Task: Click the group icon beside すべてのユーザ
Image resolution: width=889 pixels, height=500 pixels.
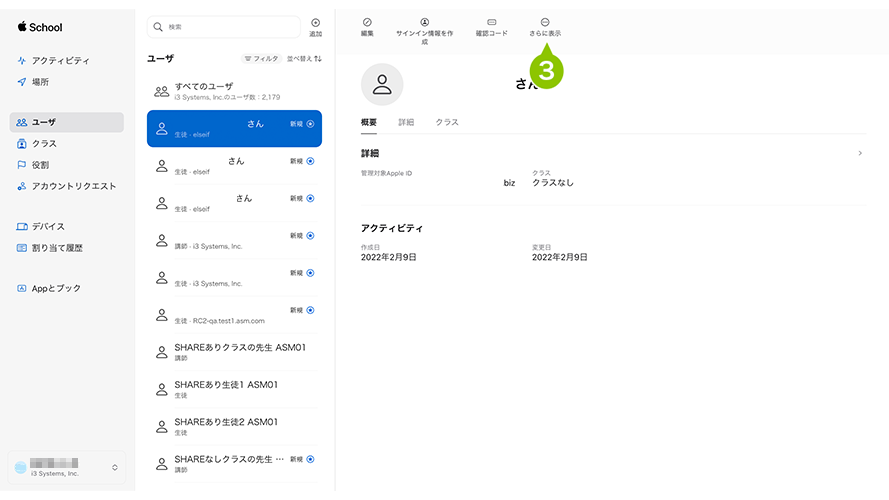Action: point(162,91)
